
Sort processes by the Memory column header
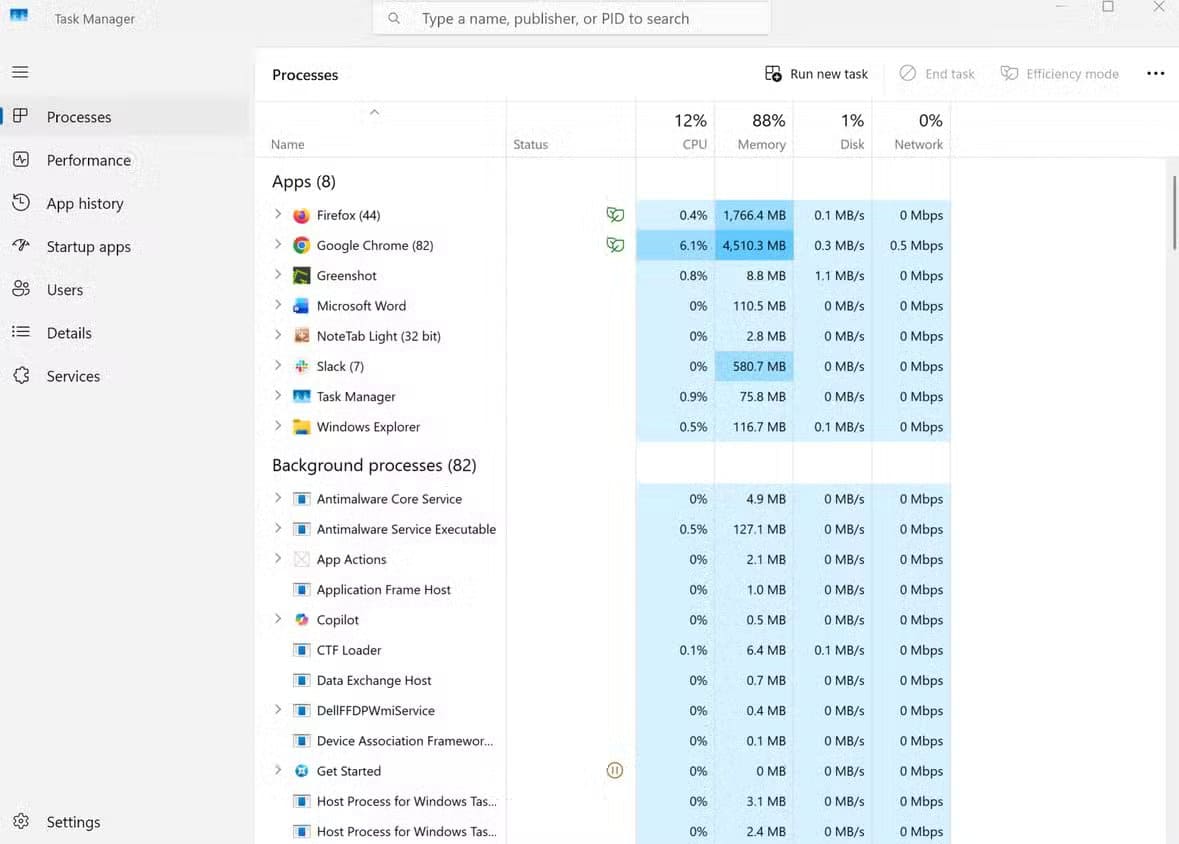click(761, 132)
